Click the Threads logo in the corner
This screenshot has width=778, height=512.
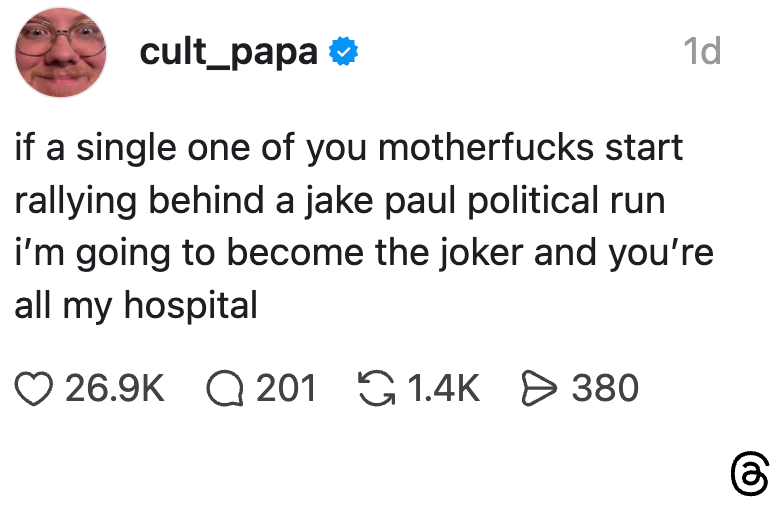click(749, 475)
